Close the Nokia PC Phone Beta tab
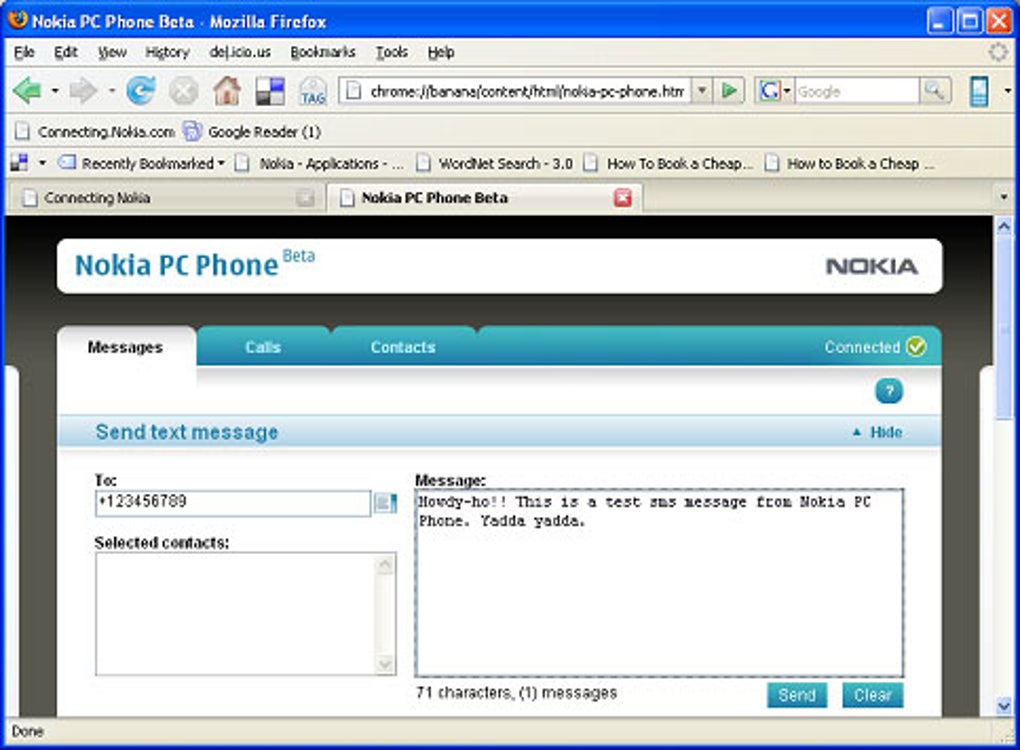This screenshot has width=1020, height=750. tap(623, 198)
